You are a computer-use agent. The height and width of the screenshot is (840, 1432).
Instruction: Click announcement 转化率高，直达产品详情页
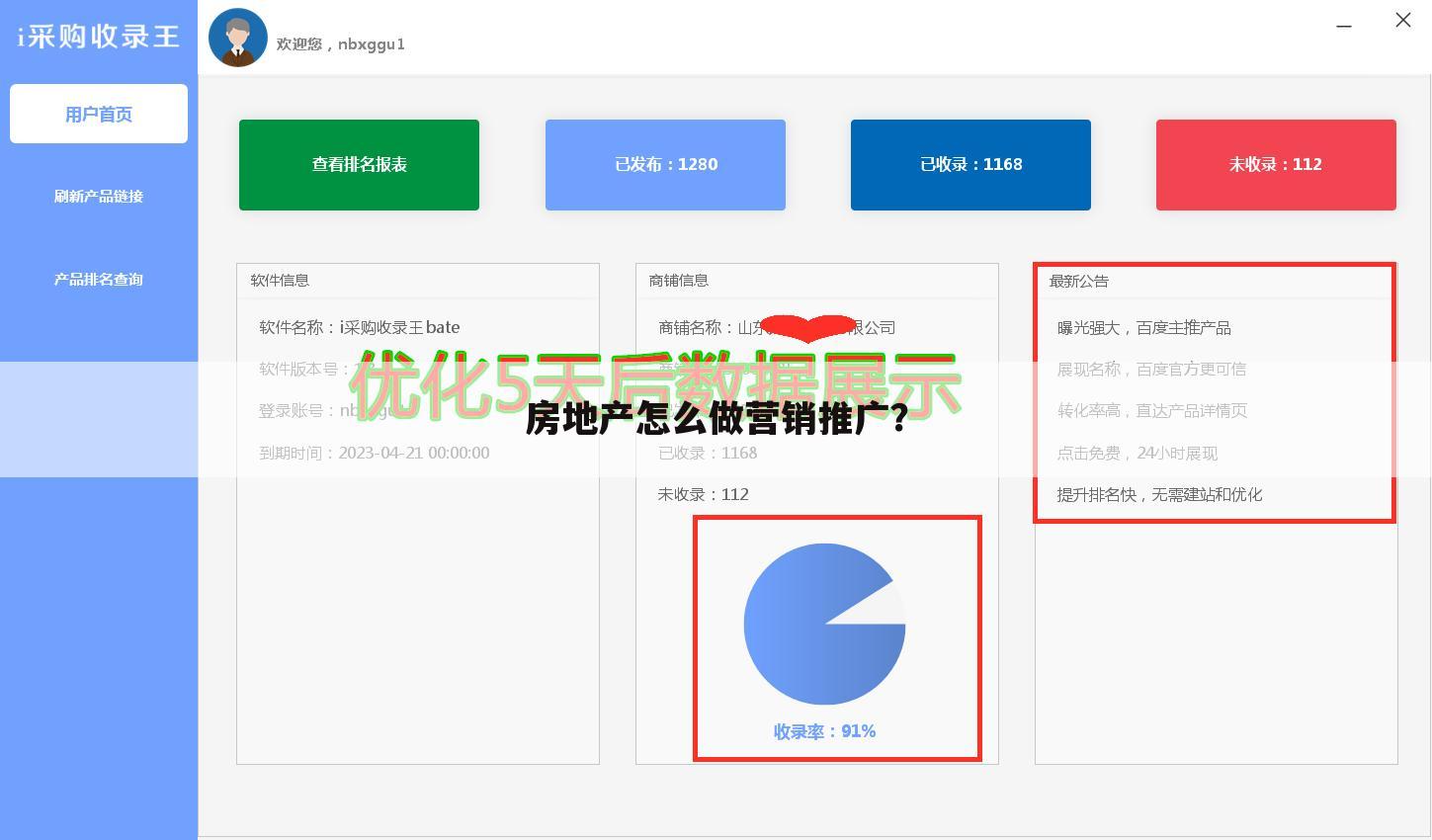[x=1152, y=411]
